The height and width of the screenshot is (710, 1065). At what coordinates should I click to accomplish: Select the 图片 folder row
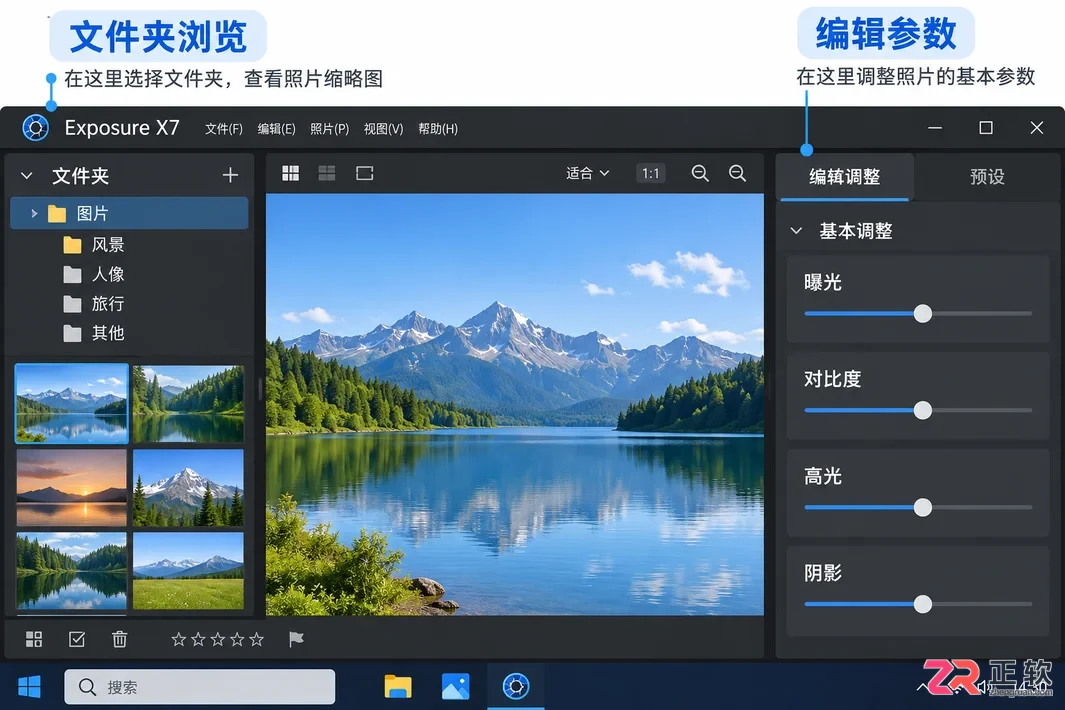click(x=129, y=213)
